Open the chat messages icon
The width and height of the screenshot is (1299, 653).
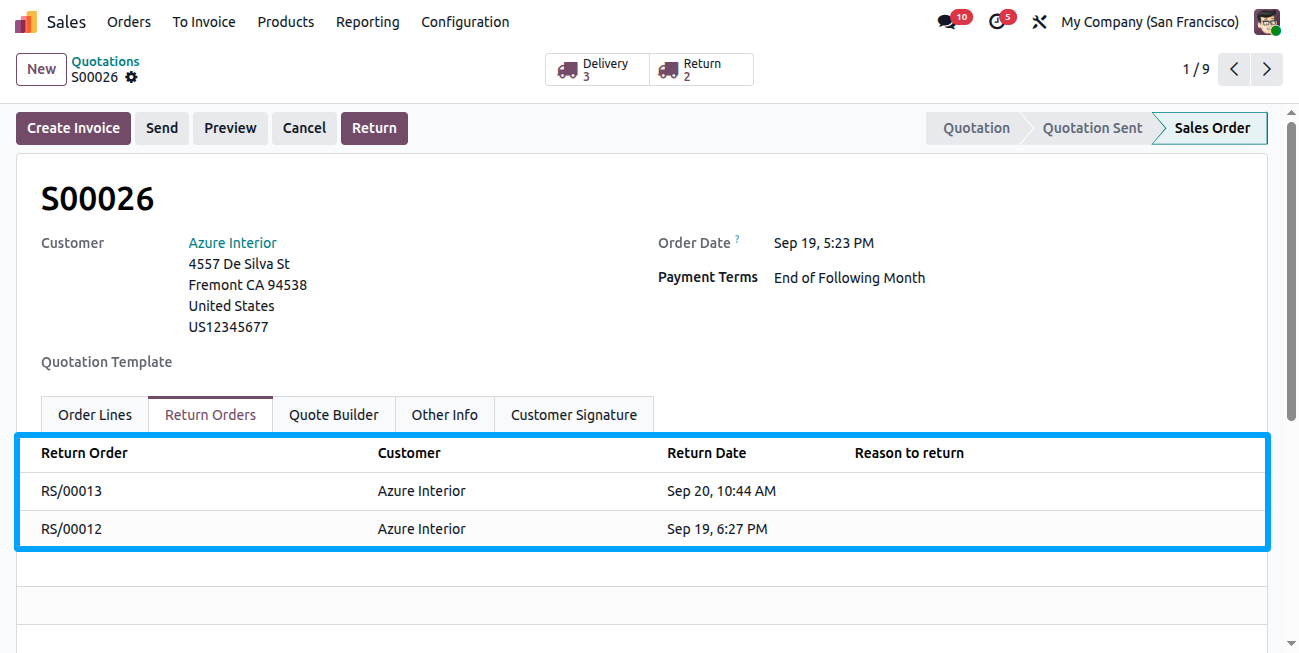click(x=946, y=22)
